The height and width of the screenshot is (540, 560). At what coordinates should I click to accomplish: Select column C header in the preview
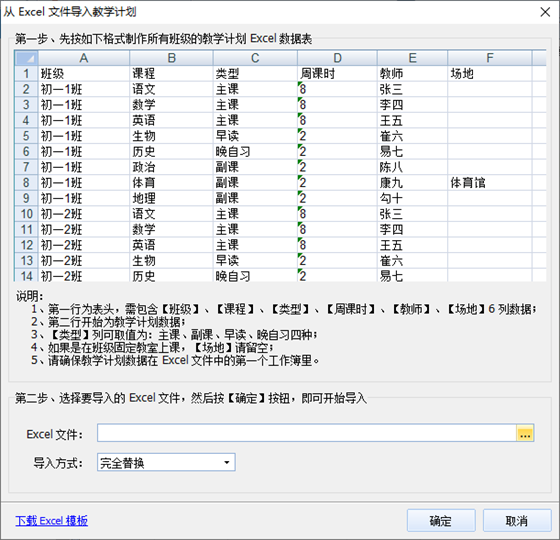[255, 58]
